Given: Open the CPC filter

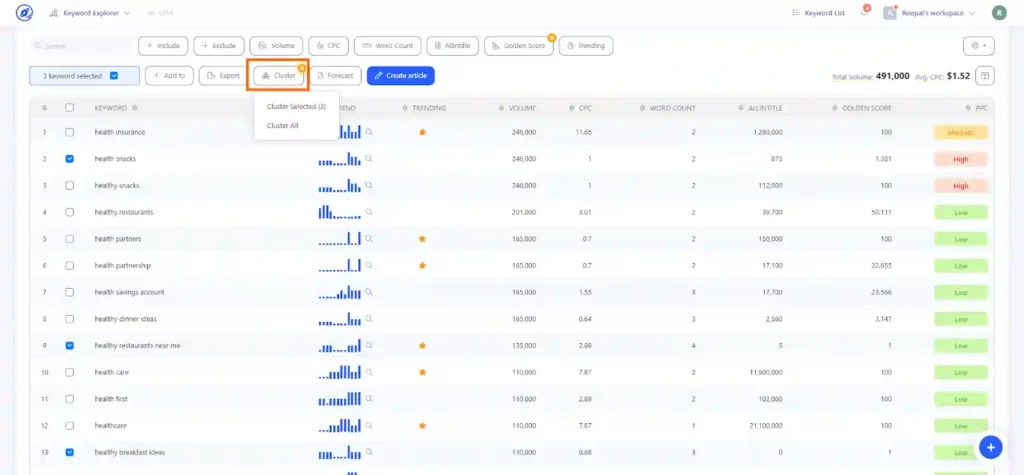Looking at the screenshot, I should [x=328, y=46].
